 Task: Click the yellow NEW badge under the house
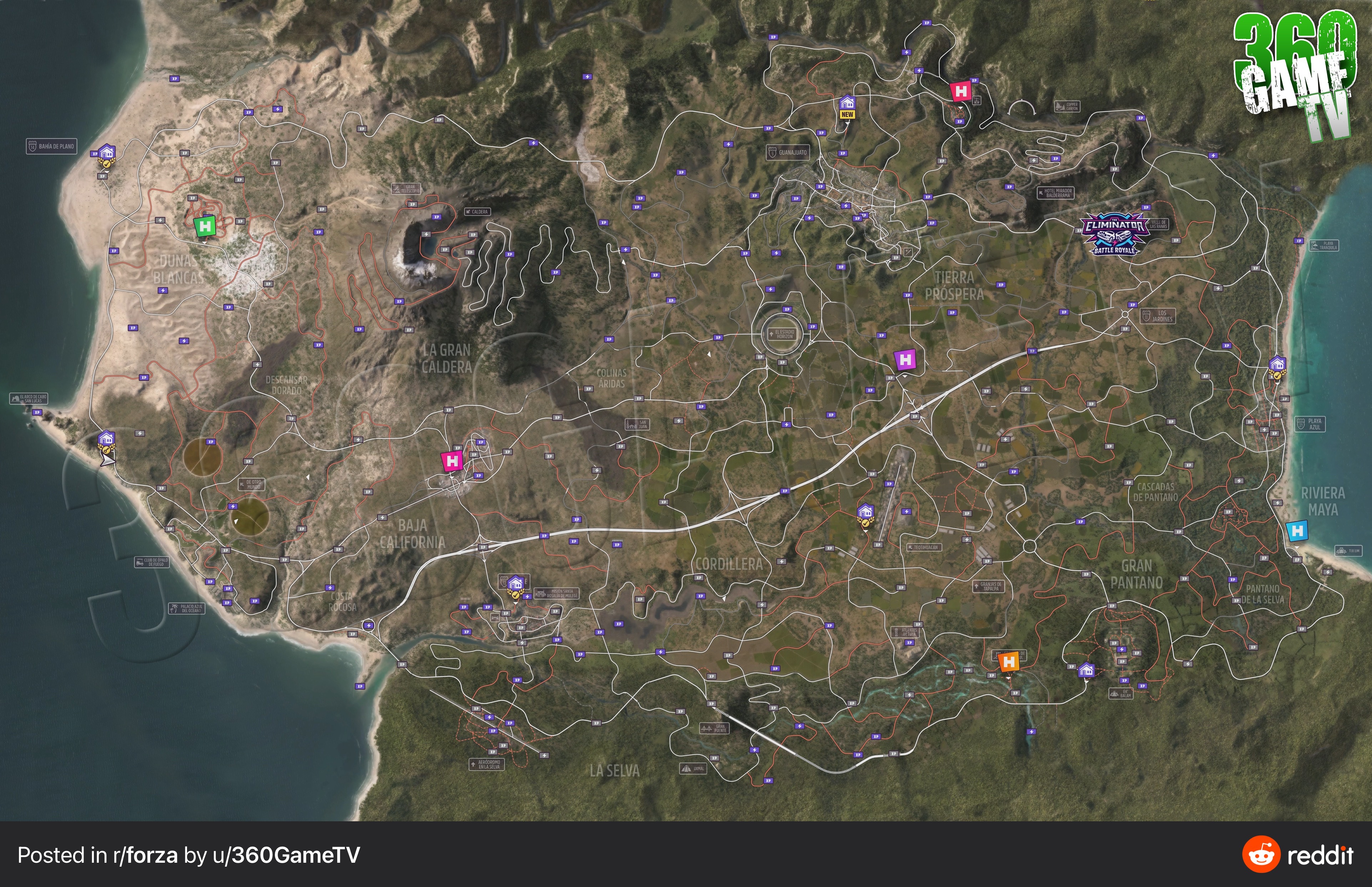coord(847,115)
